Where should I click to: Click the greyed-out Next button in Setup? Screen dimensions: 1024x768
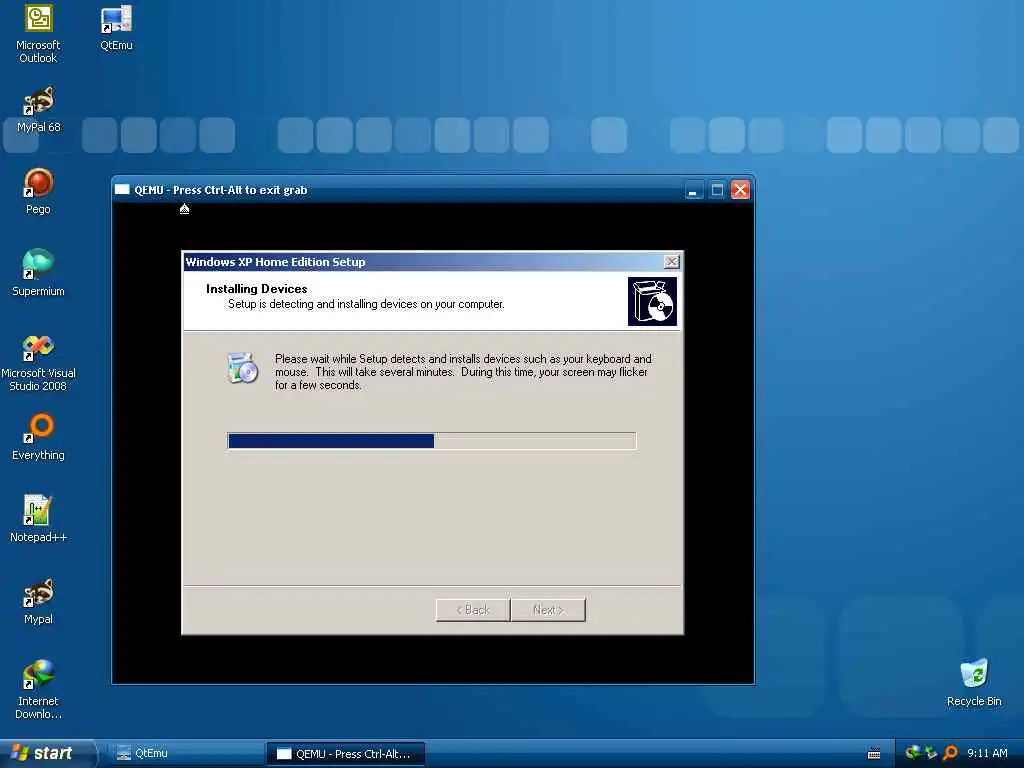[548, 609]
